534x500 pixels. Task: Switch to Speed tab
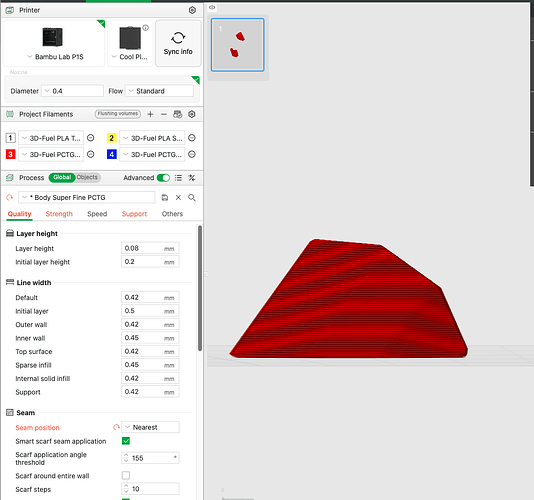pos(97,214)
